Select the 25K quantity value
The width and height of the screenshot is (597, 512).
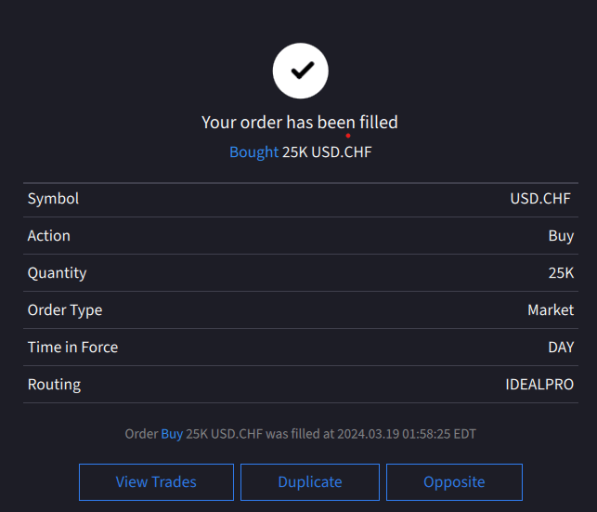561,273
